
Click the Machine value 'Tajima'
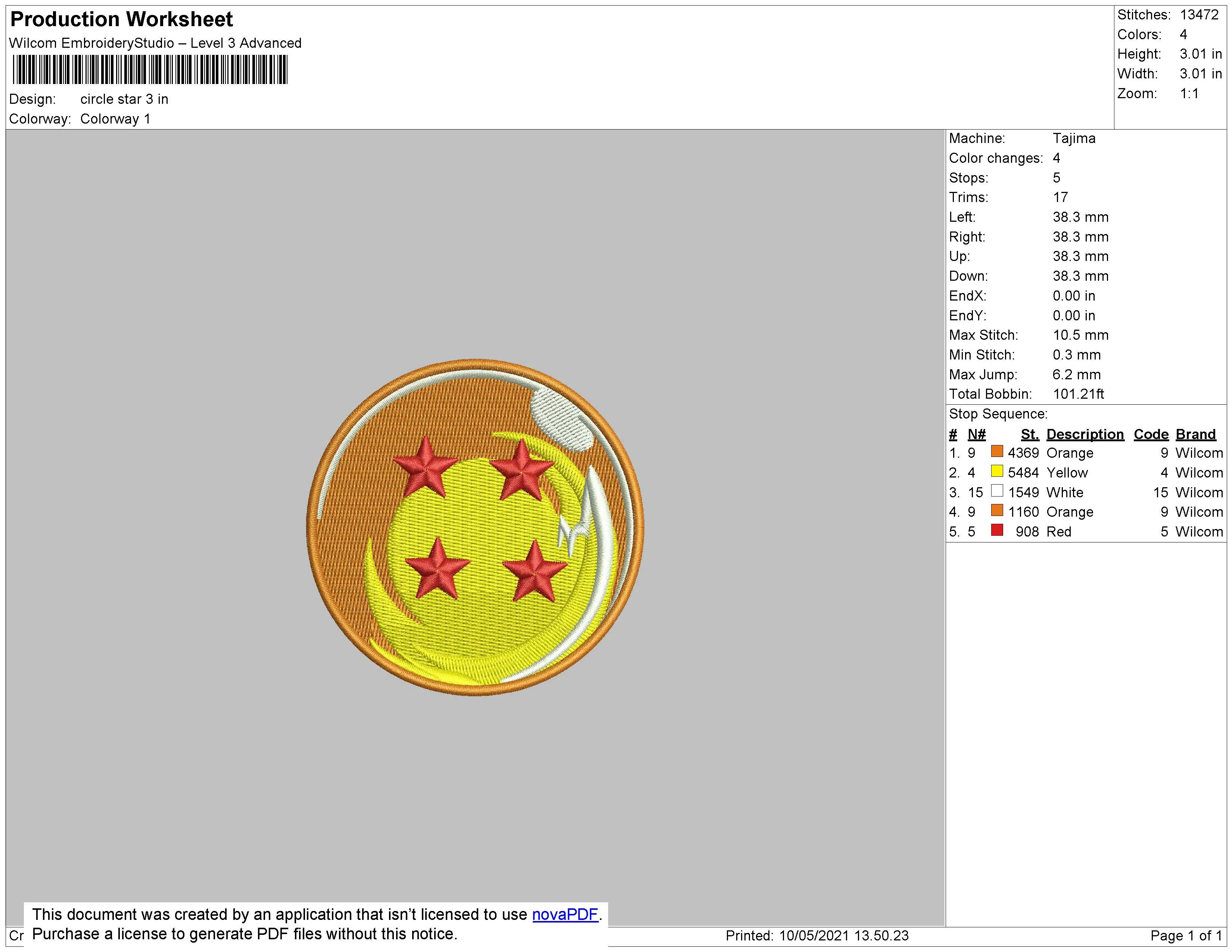[1074, 139]
